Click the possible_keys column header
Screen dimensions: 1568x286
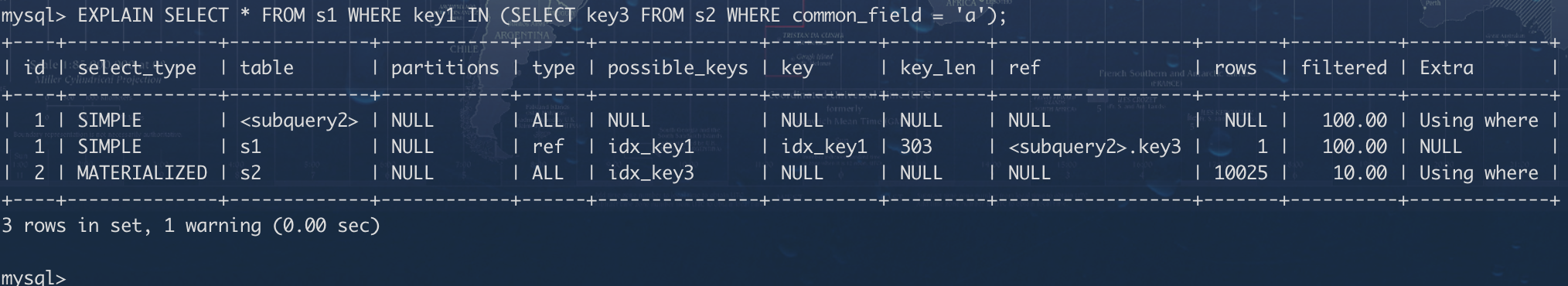coord(677,68)
